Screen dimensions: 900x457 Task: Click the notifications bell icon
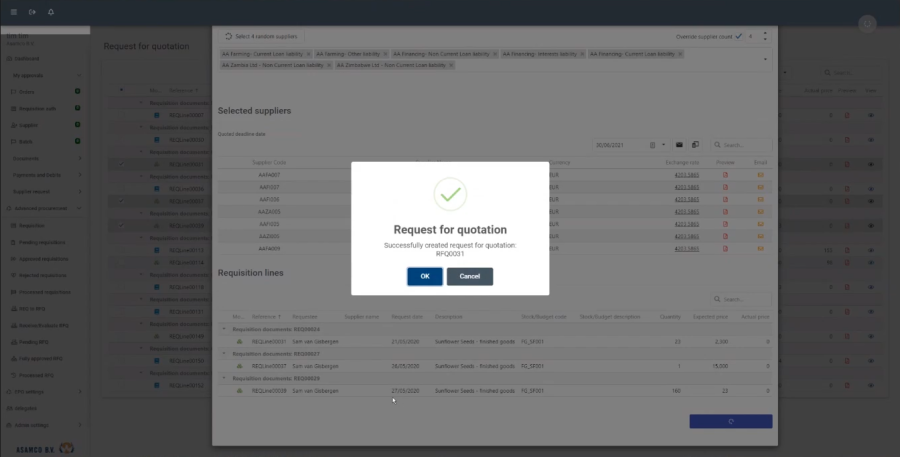coord(51,12)
